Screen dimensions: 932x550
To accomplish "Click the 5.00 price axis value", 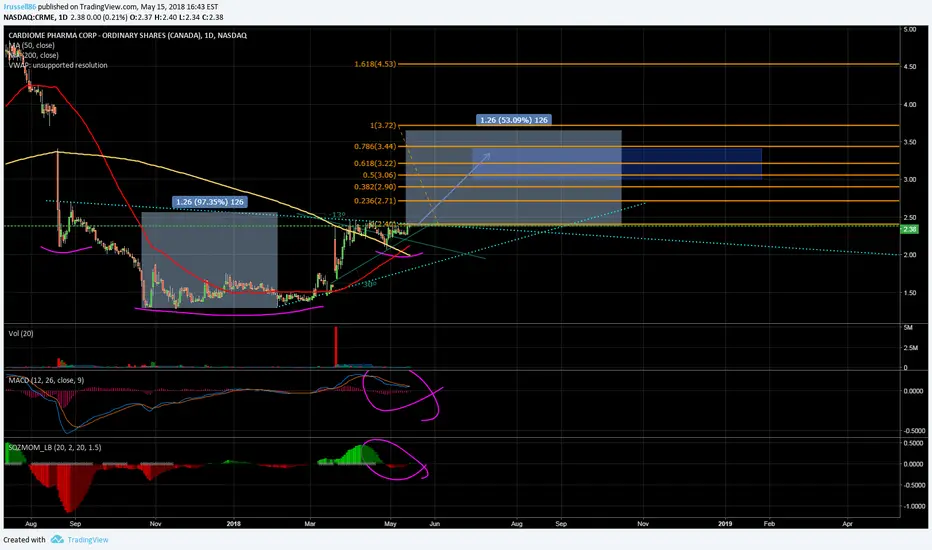I will pos(909,29).
